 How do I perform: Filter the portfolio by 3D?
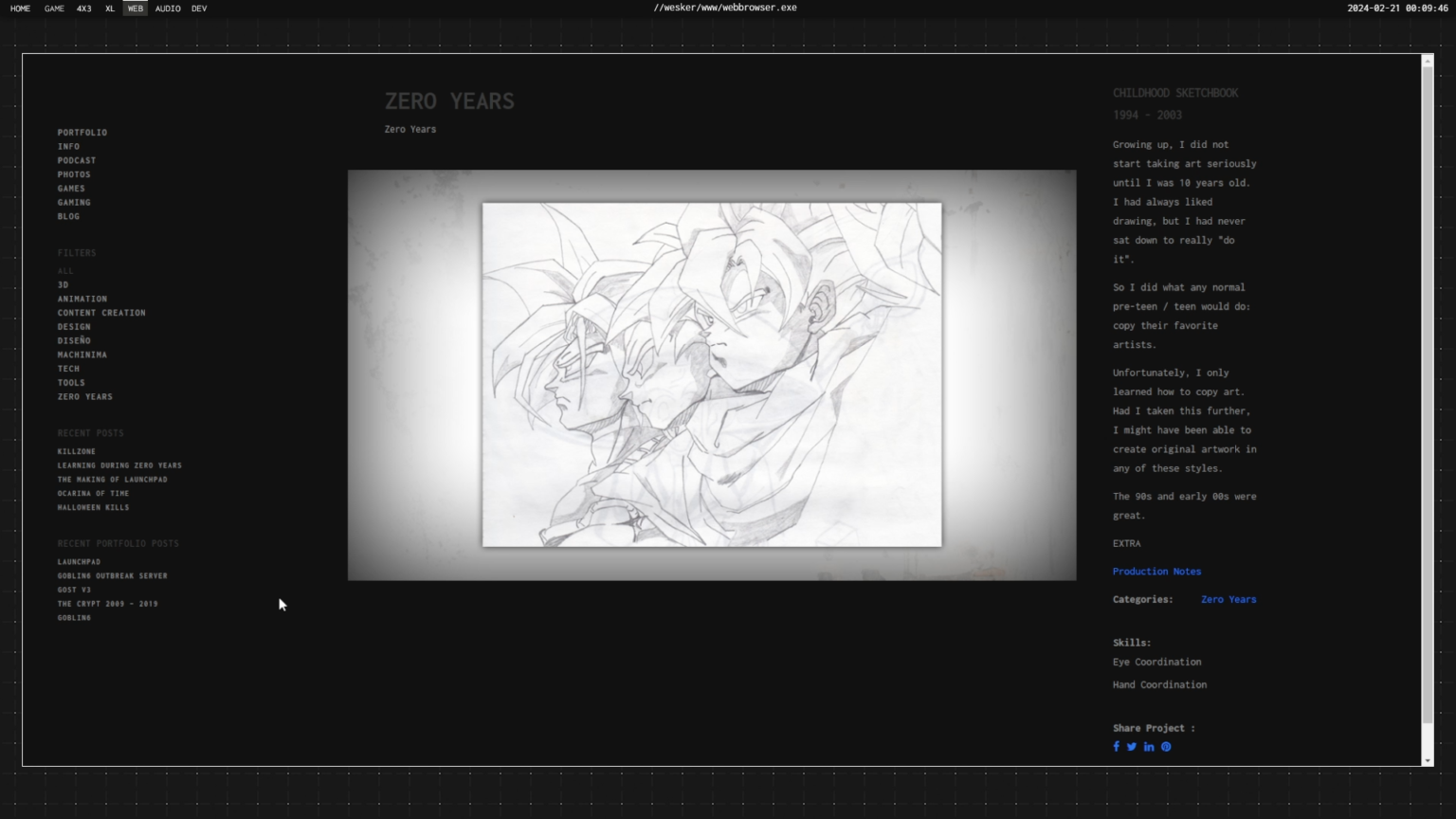(63, 284)
